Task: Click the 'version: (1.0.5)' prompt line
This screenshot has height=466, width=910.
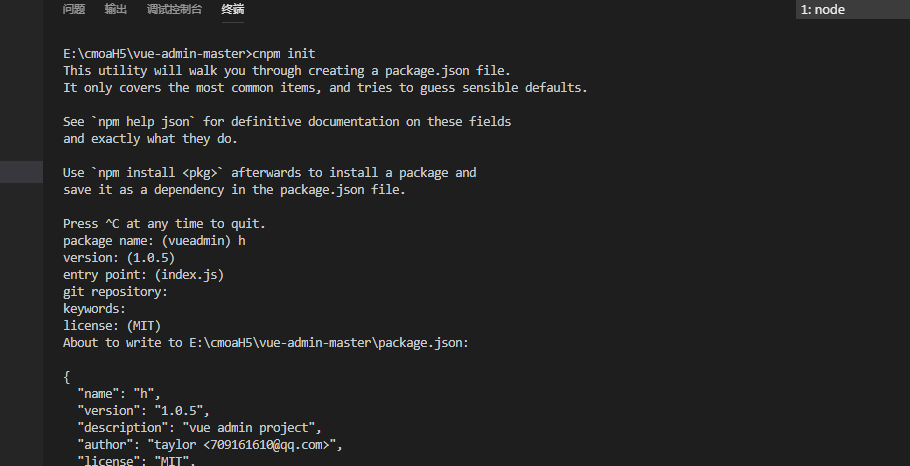Action: click(x=119, y=258)
